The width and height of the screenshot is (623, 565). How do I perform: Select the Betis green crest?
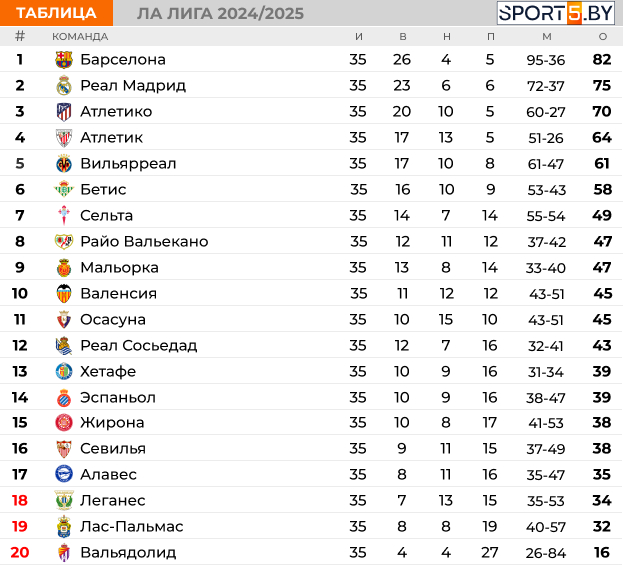coord(64,190)
